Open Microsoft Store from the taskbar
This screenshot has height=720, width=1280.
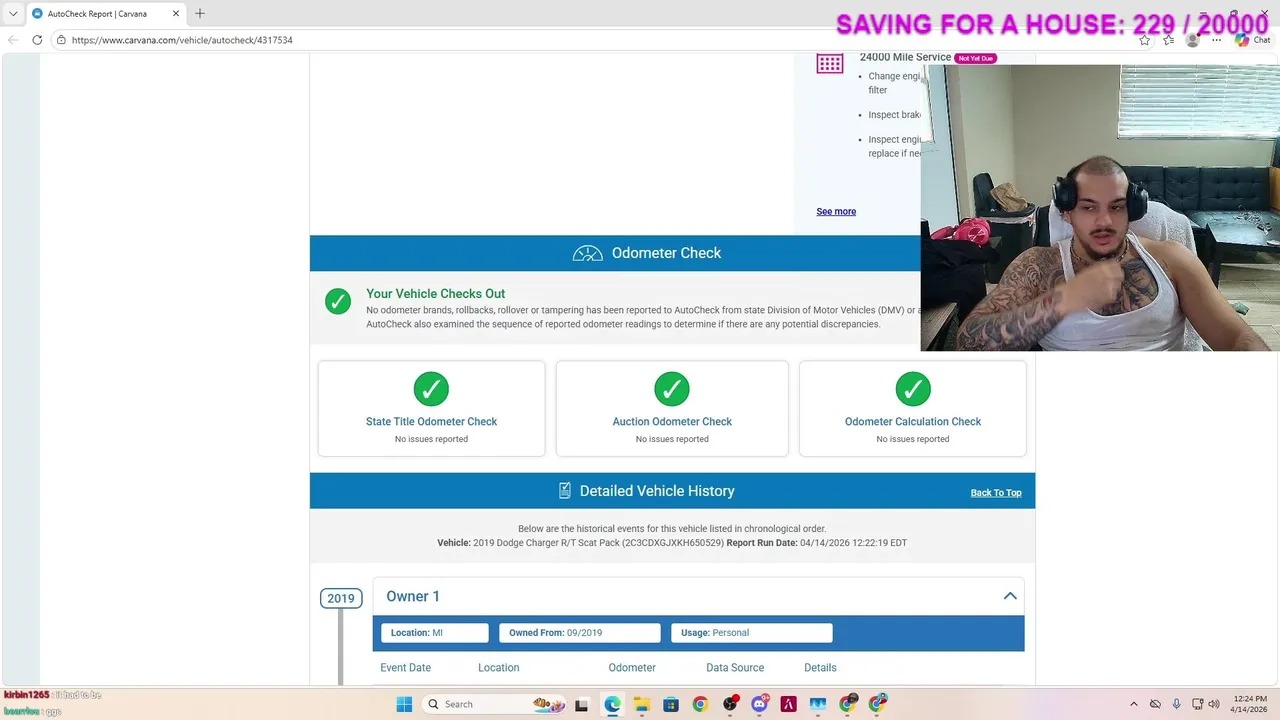point(671,704)
